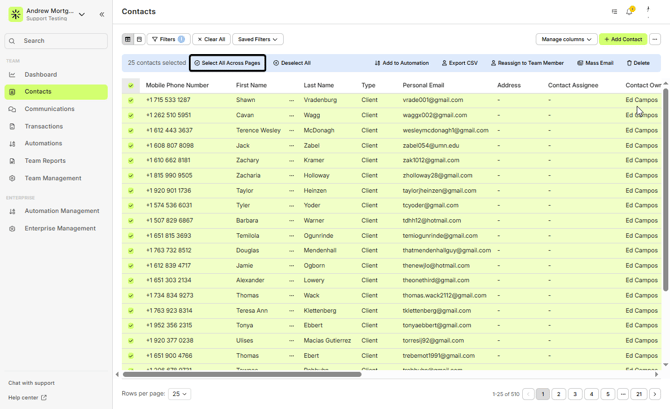The width and height of the screenshot is (670, 409).
Task: Switch to table view icon
Action: click(128, 39)
